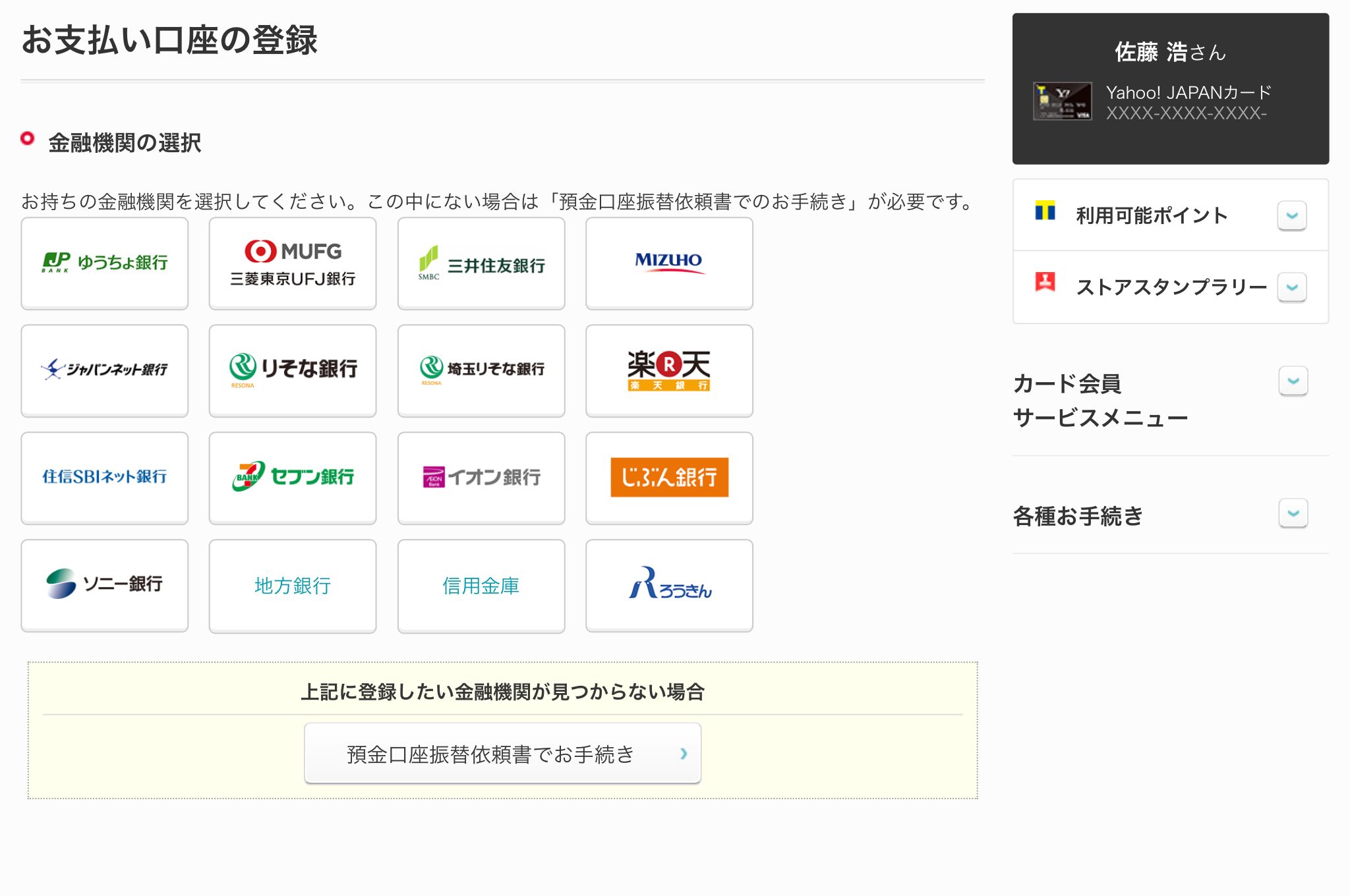Click the Yahoo! JAPANカード thumbnail image
Viewport: 1350px width, 896px height.
click(x=1062, y=101)
